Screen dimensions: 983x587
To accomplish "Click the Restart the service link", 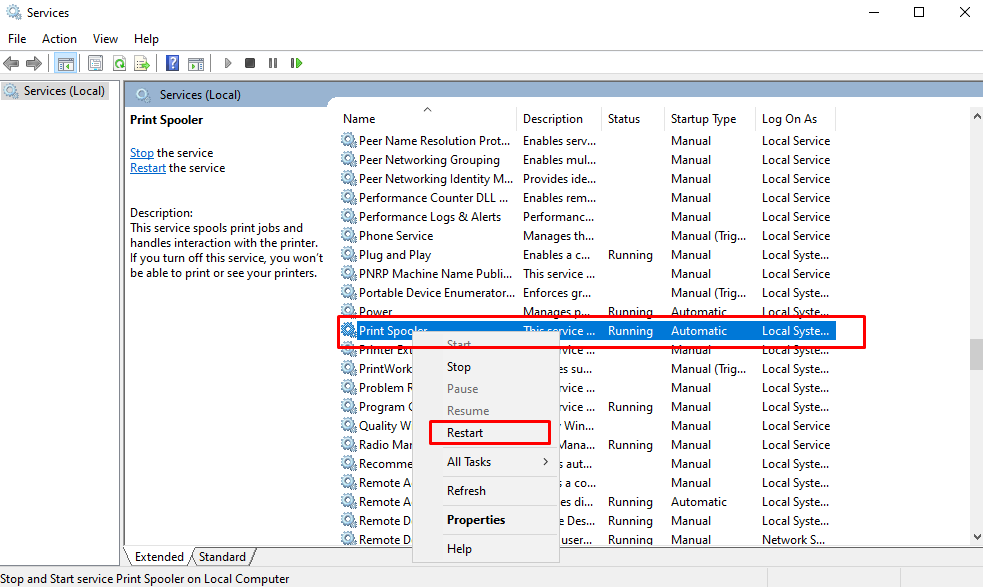I will 148,168.
